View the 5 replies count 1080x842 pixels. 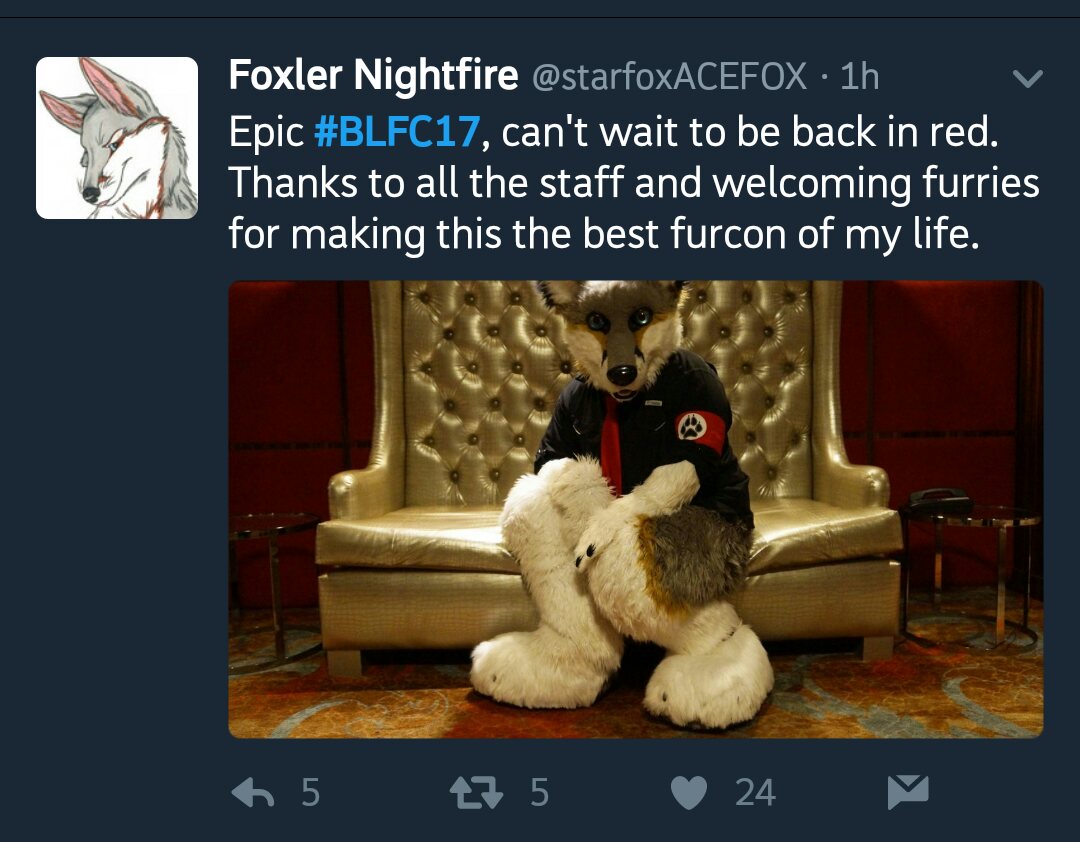pyautogui.click(x=311, y=792)
